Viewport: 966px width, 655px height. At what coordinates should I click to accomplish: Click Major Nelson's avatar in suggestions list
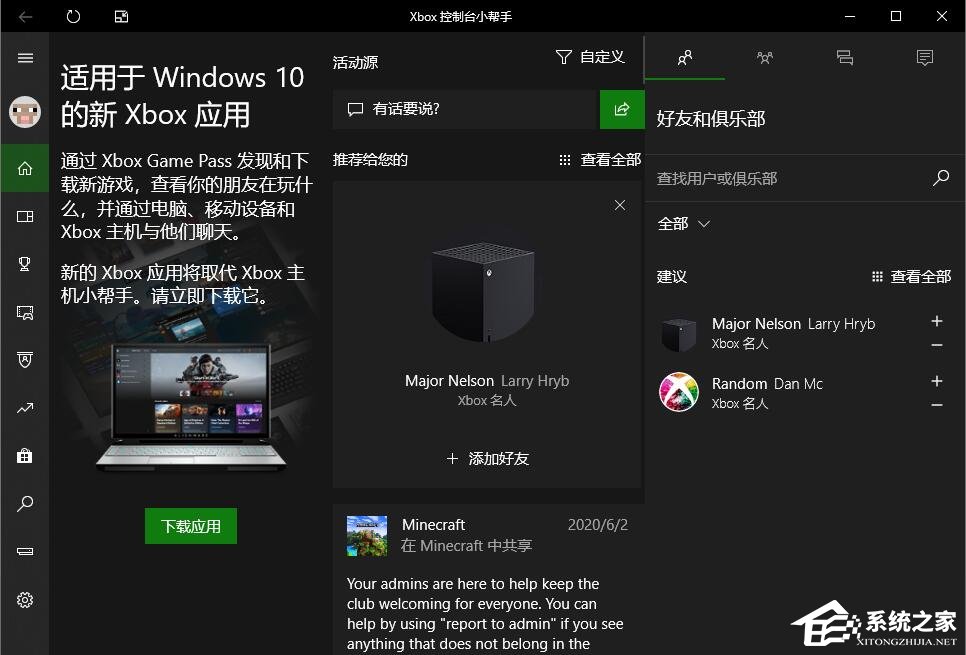679,334
